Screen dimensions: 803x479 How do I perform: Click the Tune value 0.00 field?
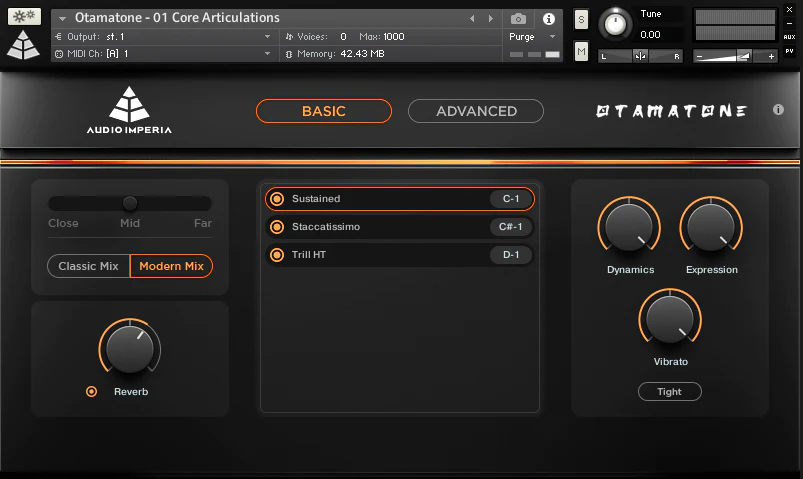(650, 34)
